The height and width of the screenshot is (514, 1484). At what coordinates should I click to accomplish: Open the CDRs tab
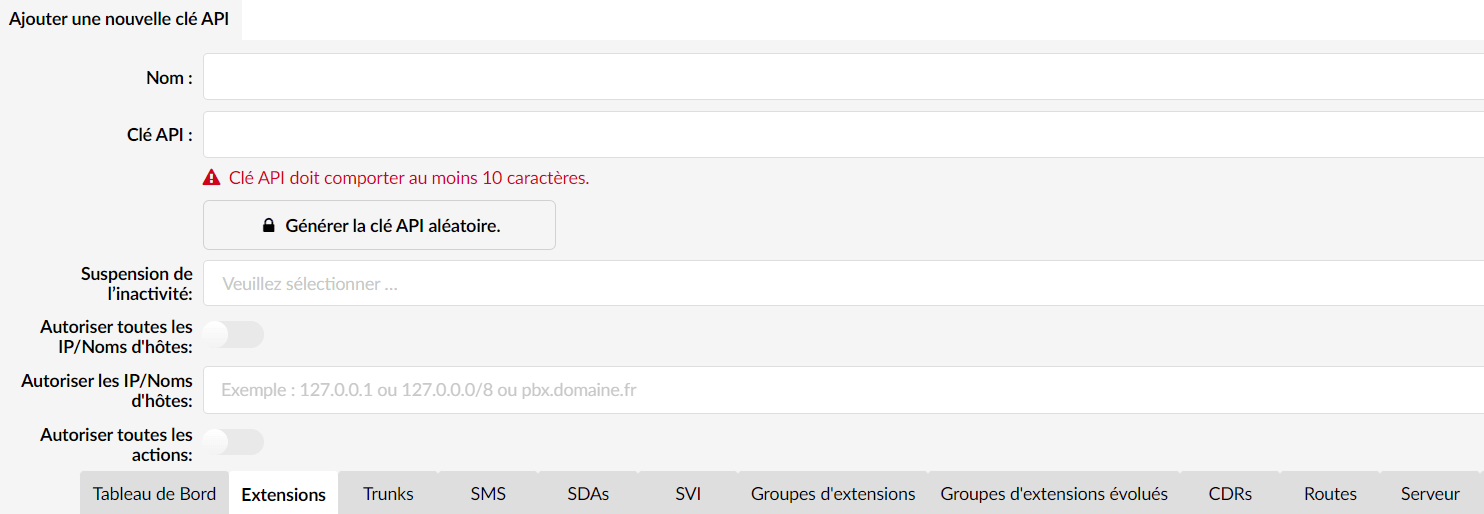pos(1230,493)
